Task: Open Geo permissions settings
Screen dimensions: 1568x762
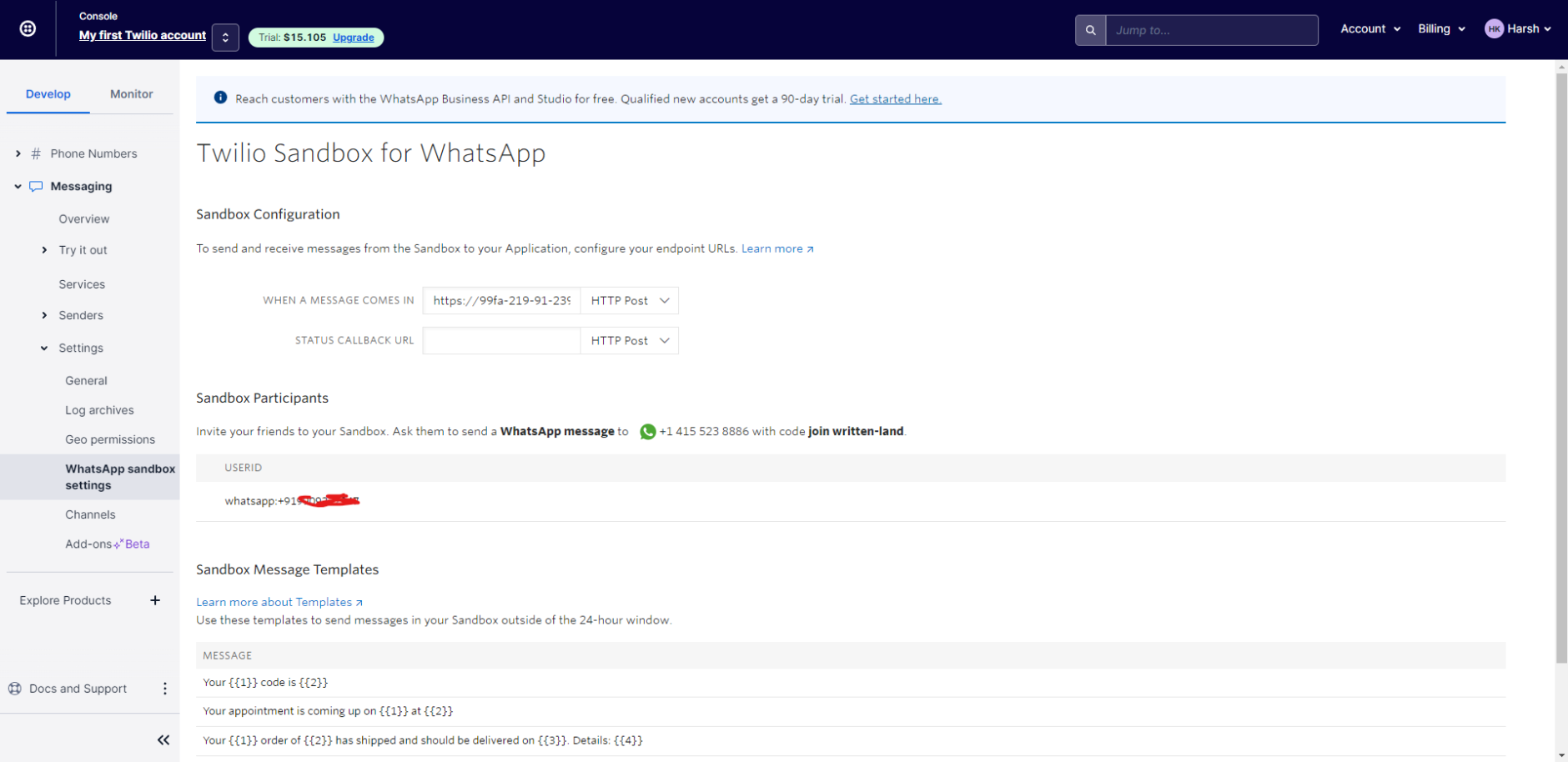Action: [110, 439]
